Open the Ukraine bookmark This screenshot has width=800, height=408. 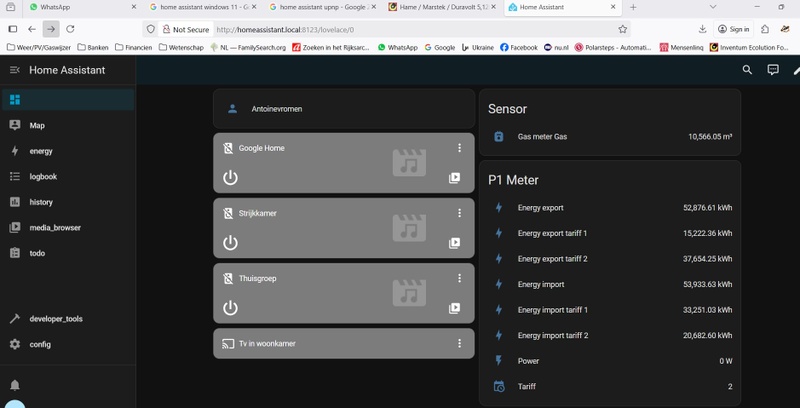pyautogui.click(x=478, y=47)
